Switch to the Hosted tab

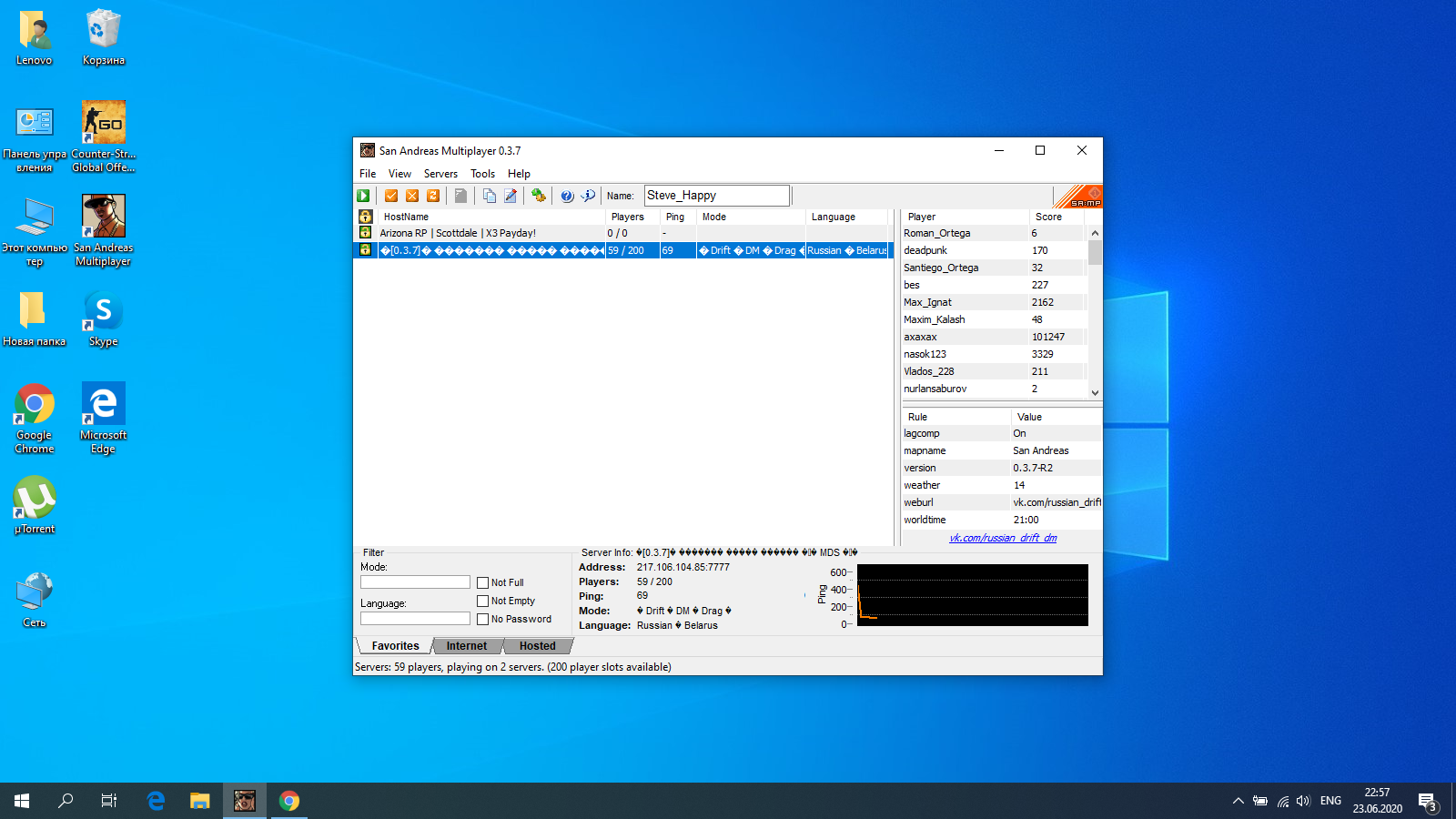point(537,646)
